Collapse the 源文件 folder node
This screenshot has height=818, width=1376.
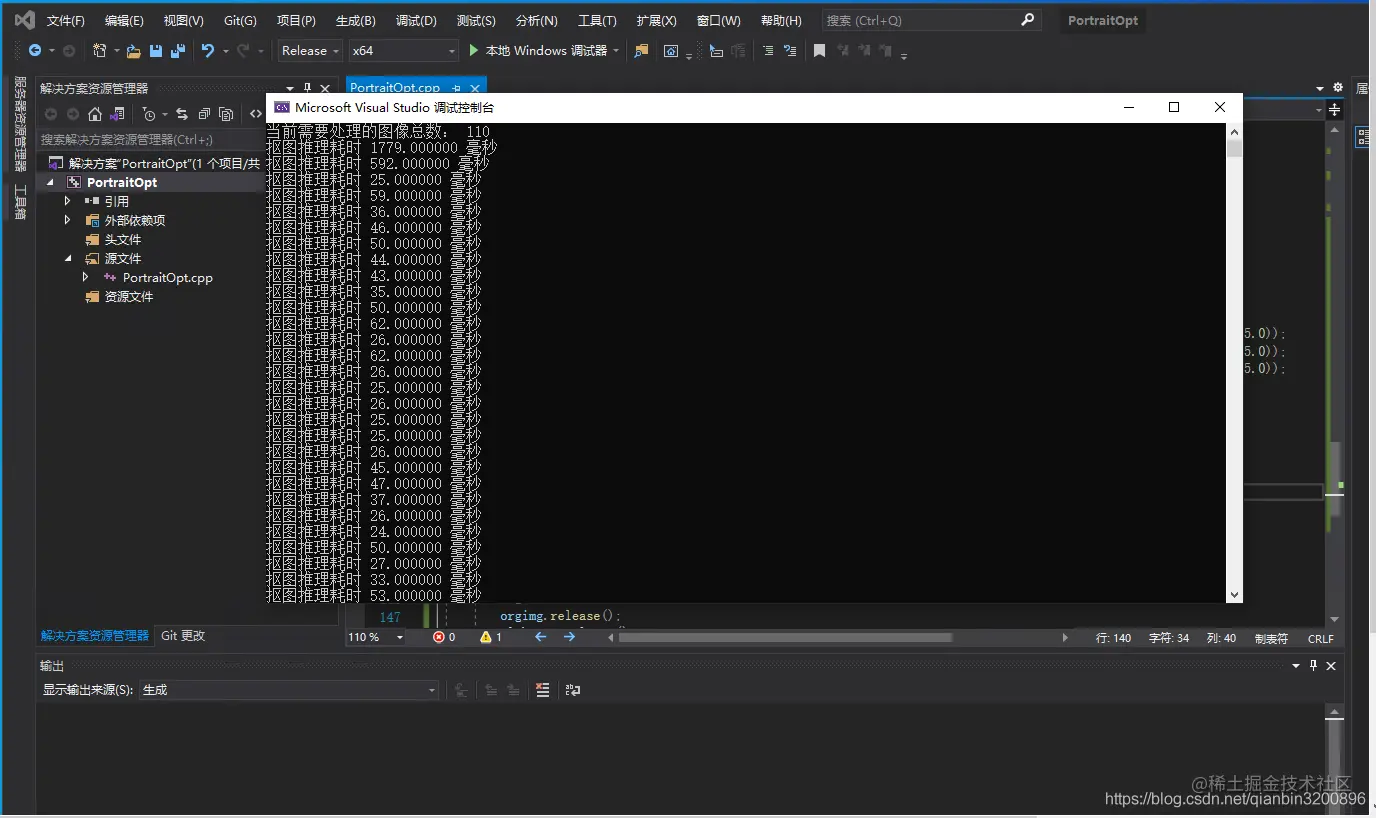67,259
